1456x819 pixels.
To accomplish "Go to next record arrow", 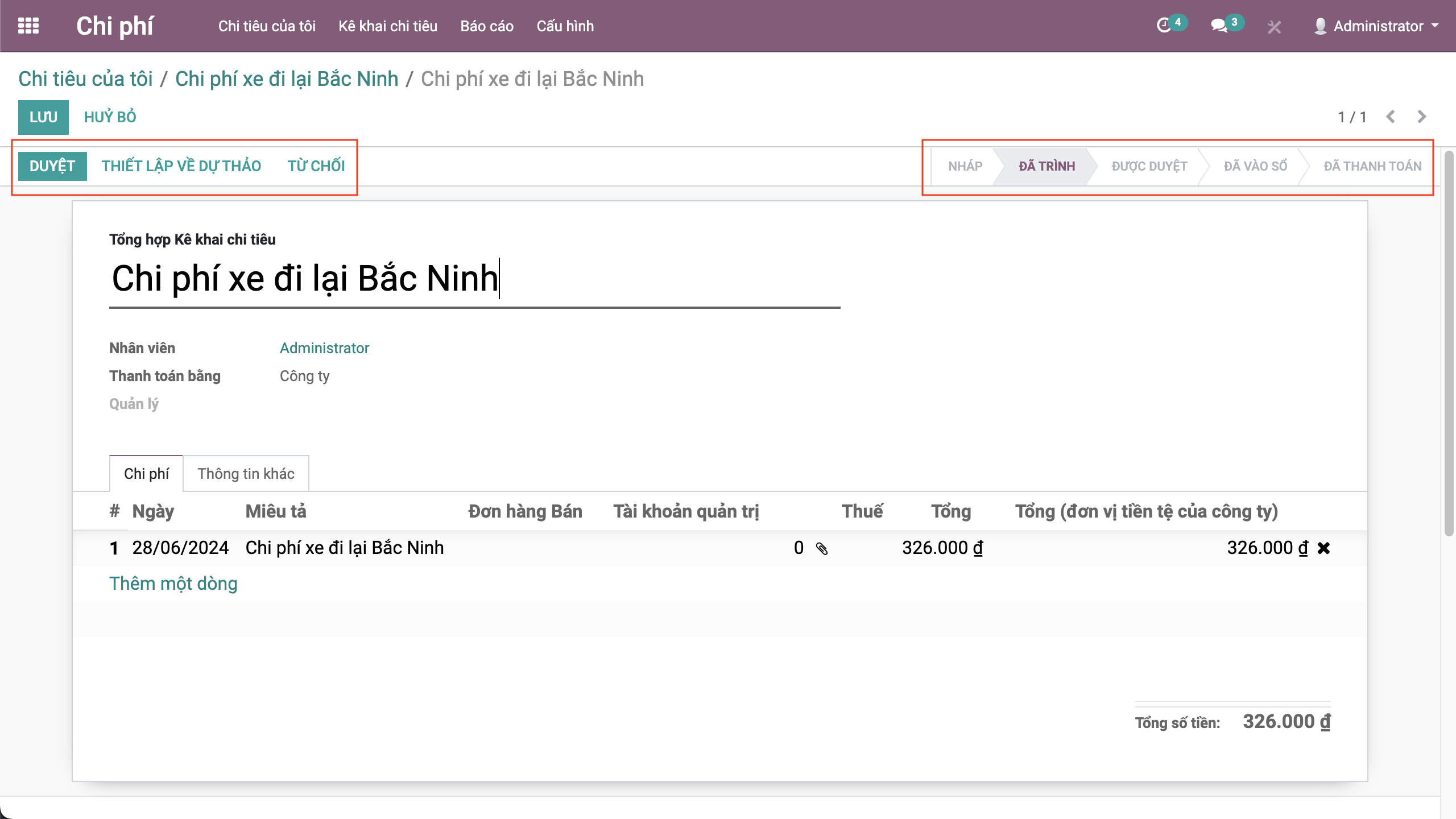I will pos(1422,117).
